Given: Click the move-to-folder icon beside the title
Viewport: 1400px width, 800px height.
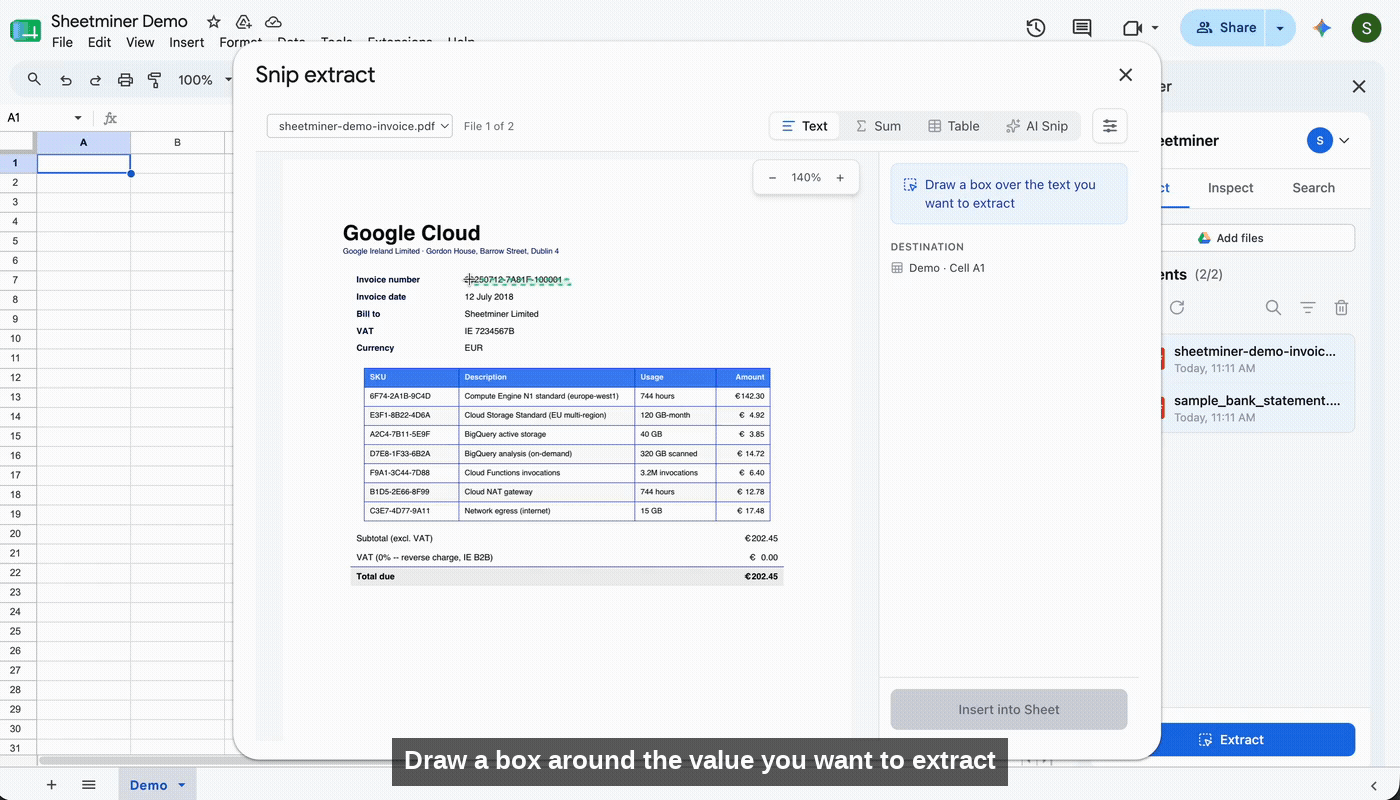Looking at the screenshot, I should click(243, 22).
